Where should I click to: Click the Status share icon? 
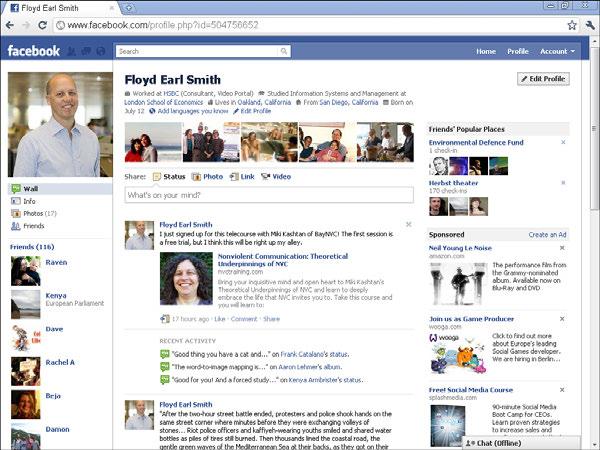pyautogui.click(x=157, y=176)
